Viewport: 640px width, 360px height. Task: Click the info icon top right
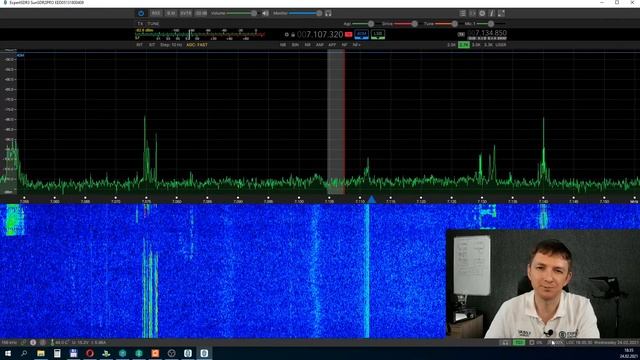click(492, 13)
